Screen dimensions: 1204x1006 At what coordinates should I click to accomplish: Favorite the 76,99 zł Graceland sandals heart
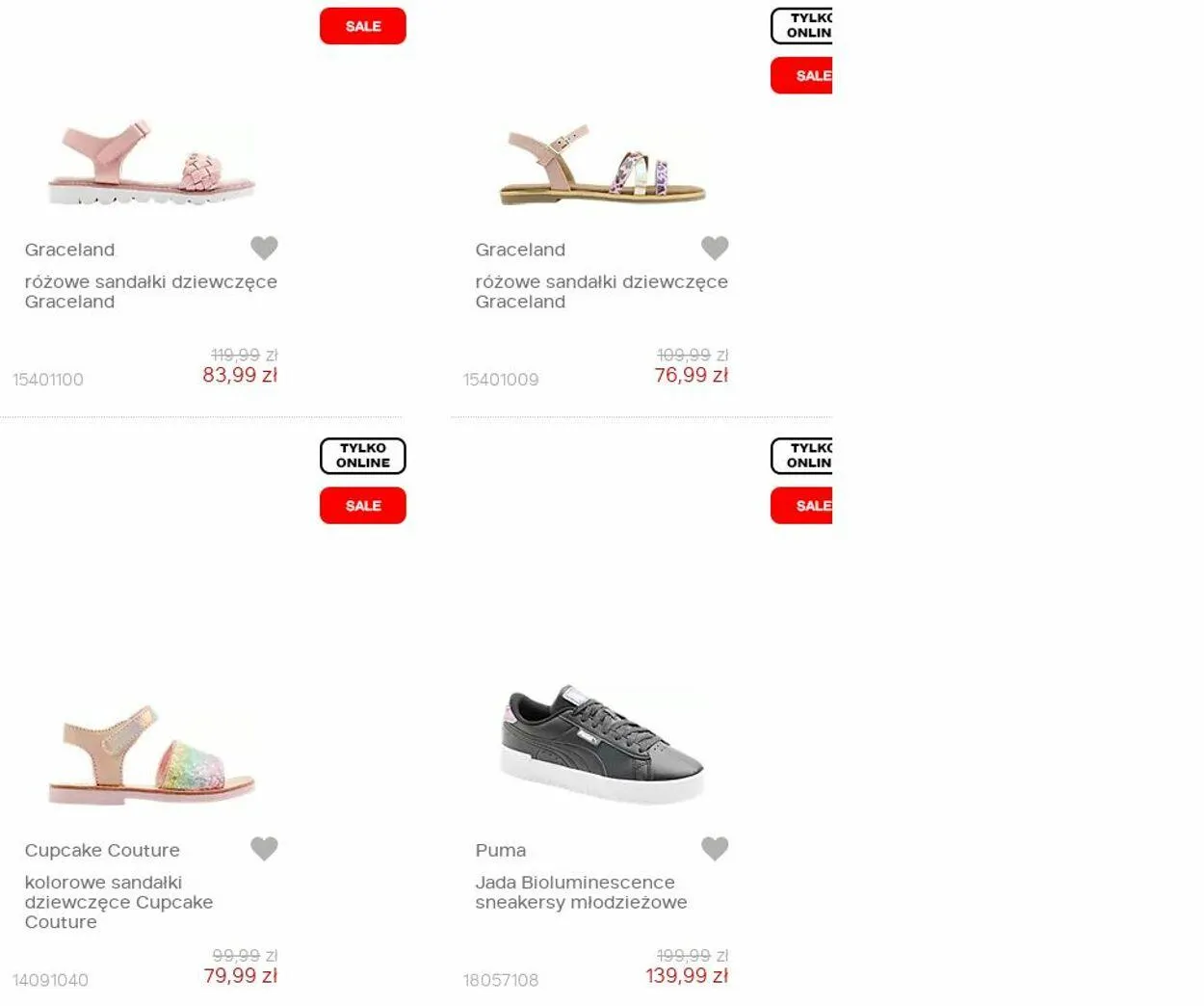click(x=715, y=248)
